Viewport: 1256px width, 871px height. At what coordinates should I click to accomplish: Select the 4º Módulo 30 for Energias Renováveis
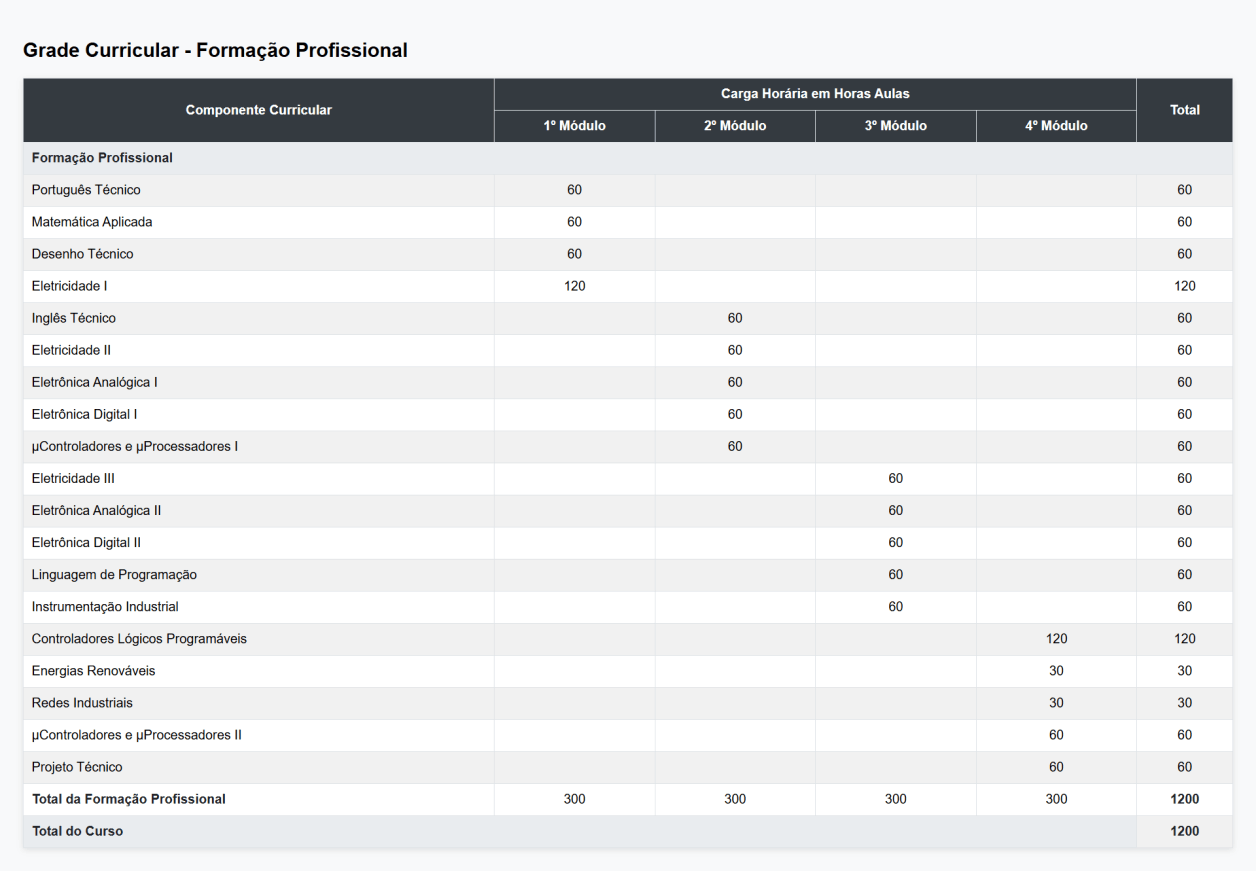pyautogui.click(x=1056, y=670)
